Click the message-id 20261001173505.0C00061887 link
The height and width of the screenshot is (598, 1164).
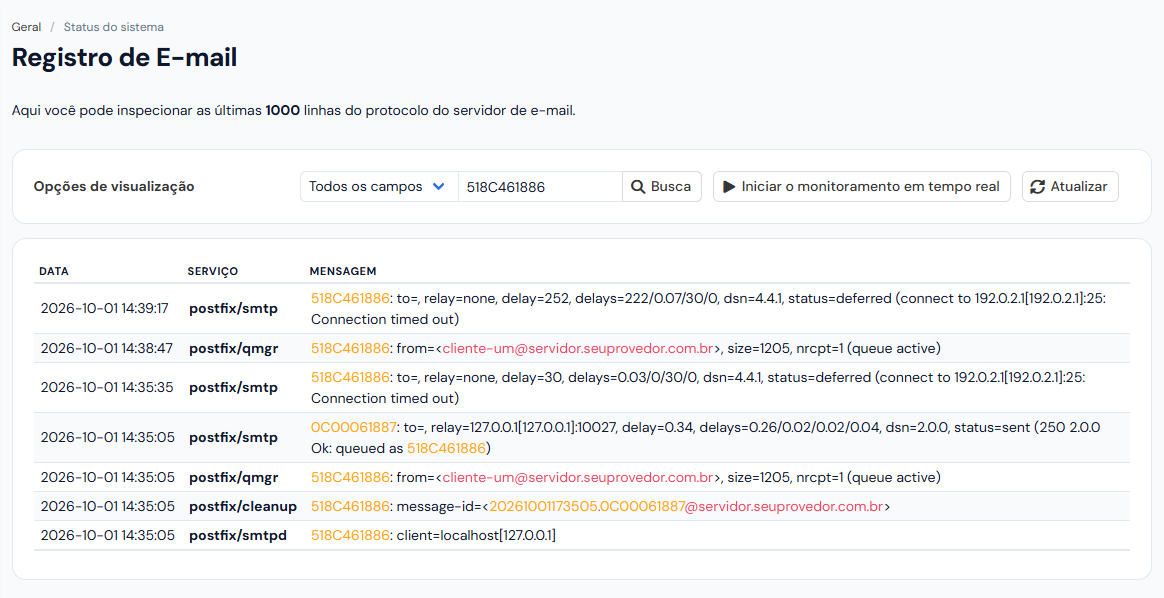tap(586, 507)
